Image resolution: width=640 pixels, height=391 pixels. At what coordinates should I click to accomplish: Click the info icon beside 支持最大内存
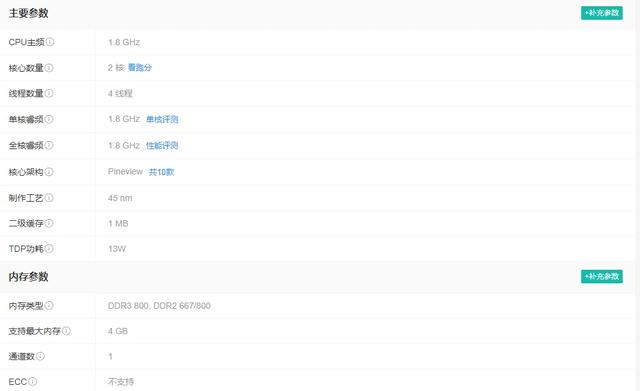(x=66, y=331)
